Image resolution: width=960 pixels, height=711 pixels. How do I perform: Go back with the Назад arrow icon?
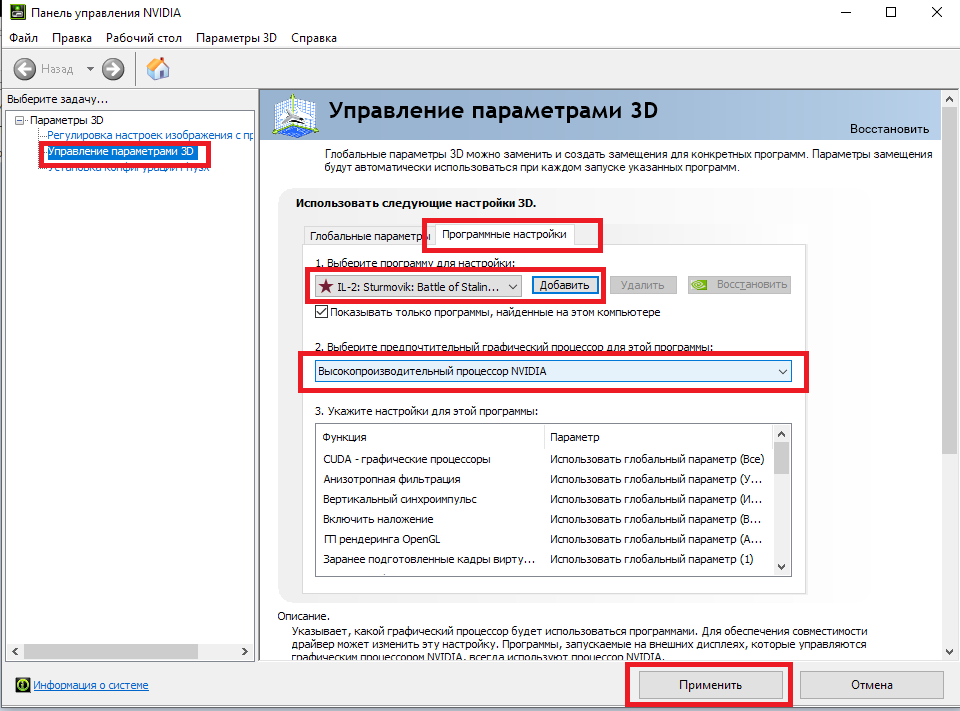coord(24,69)
